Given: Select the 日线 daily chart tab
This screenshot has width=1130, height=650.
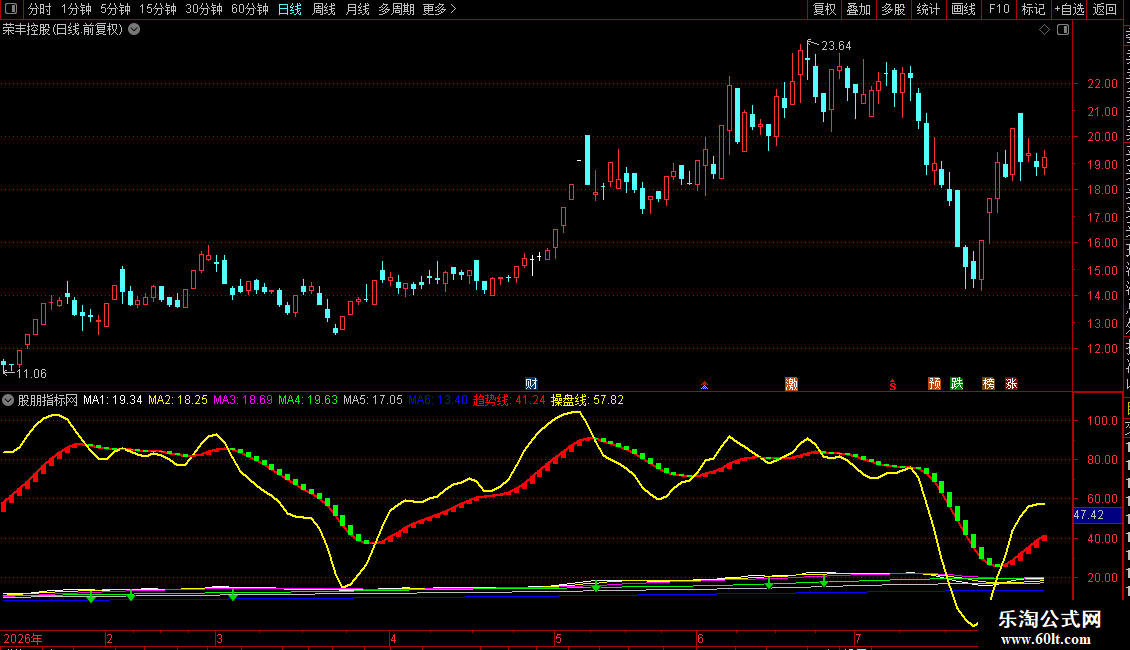Looking at the screenshot, I should click(x=290, y=9).
